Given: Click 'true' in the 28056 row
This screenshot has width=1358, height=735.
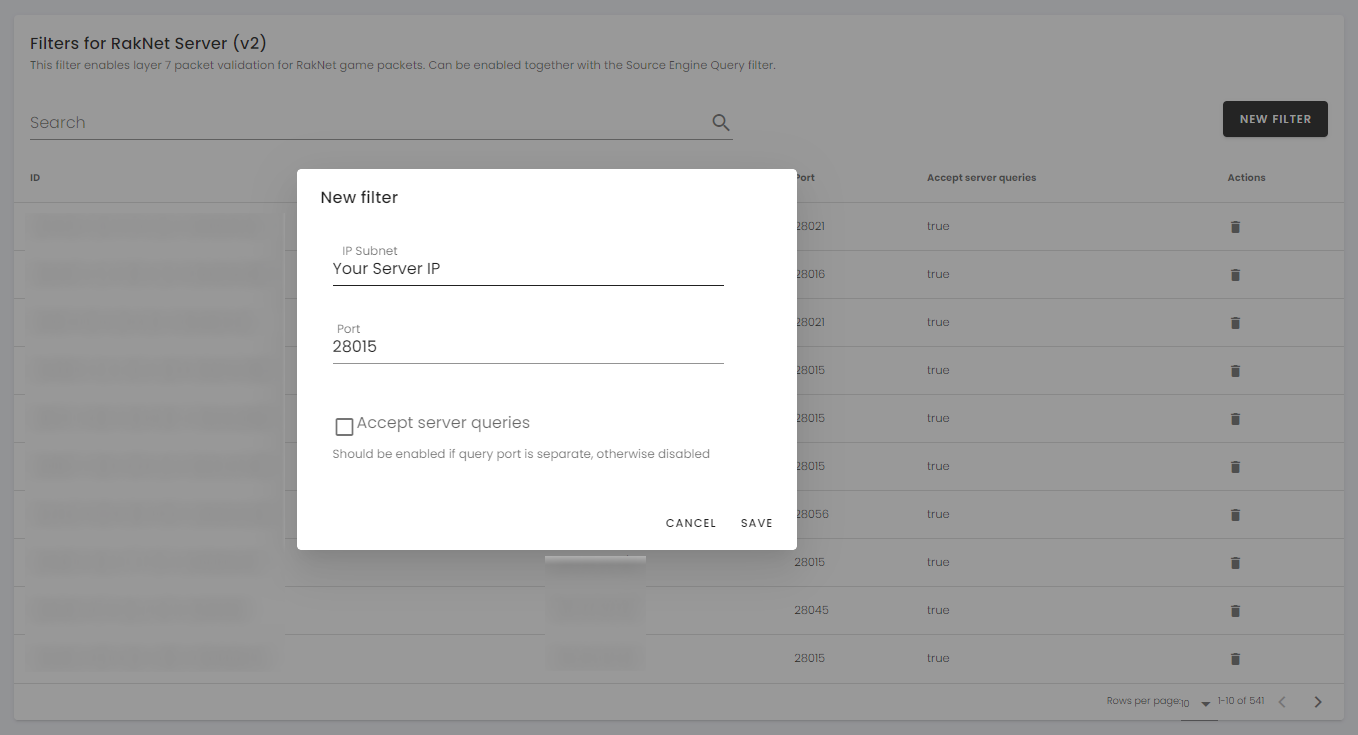Looking at the screenshot, I should click(x=938, y=514).
